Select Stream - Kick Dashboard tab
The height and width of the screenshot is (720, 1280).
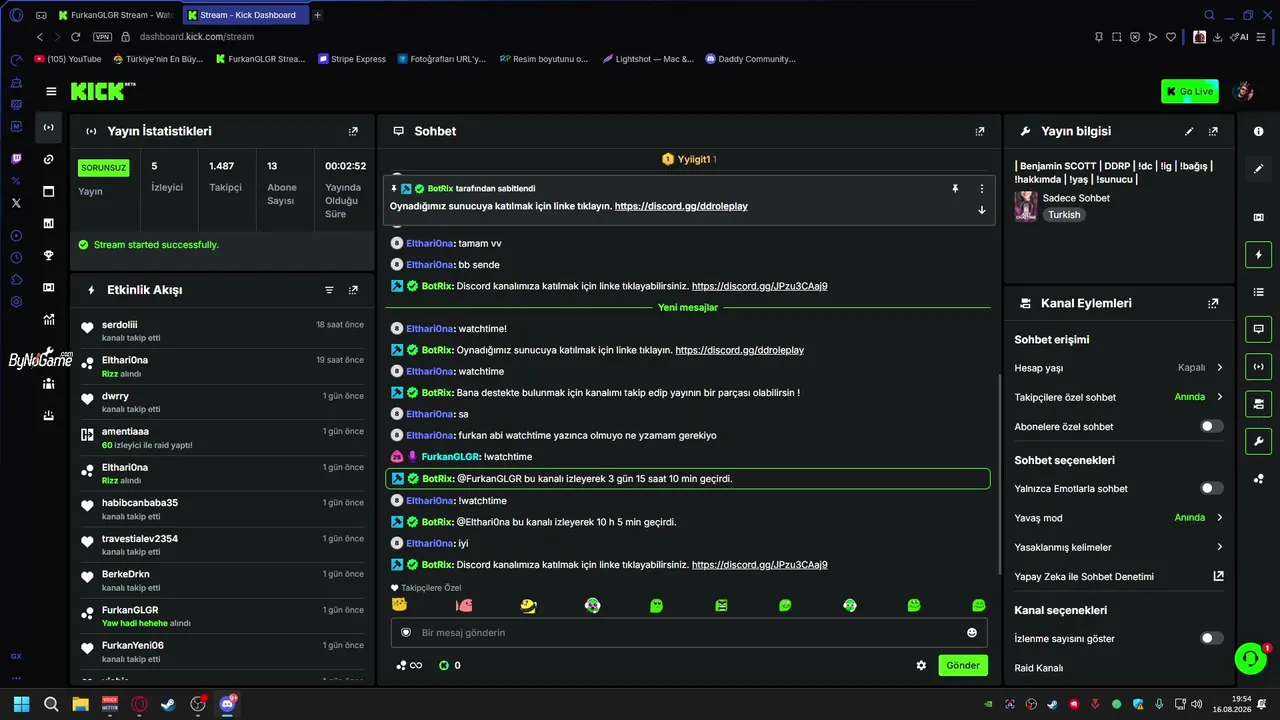tap(246, 15)
